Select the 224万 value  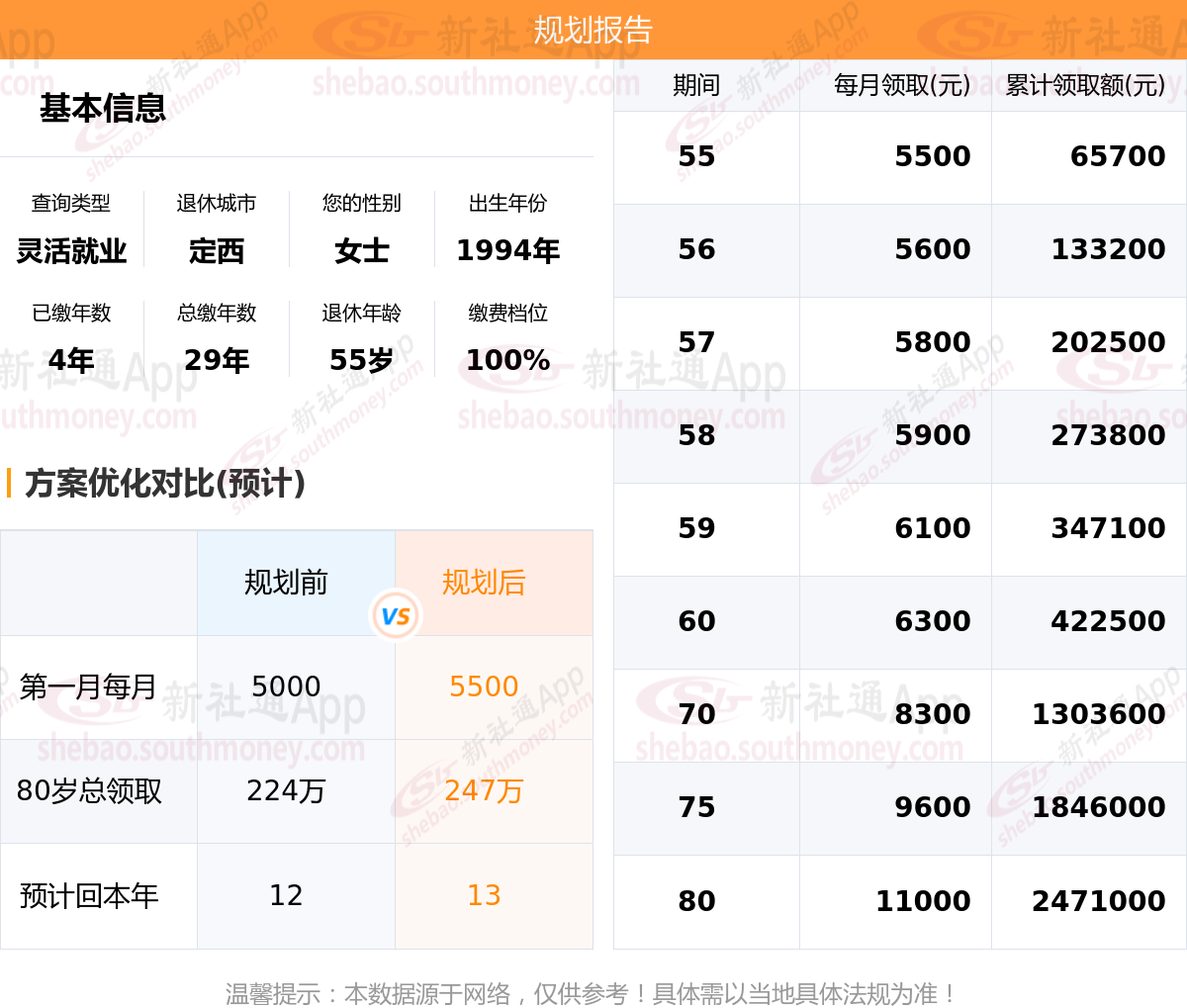point(286,791)
